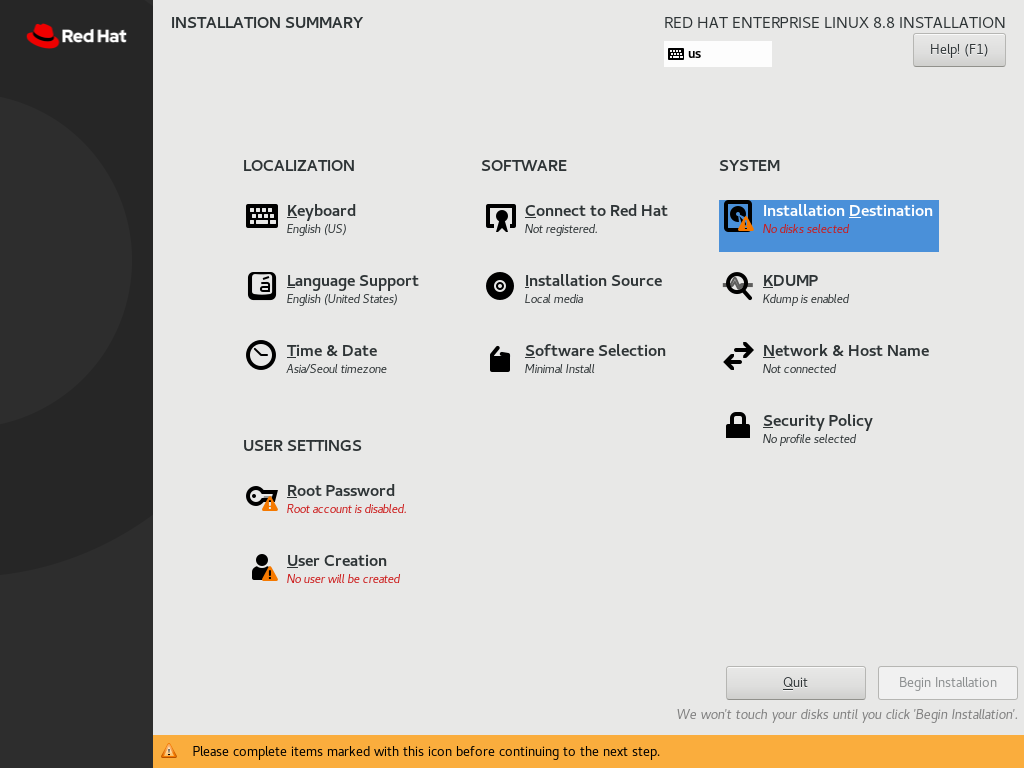Click the Root Password key icon
This screenshot has width=1024, height=768.
pyautogui.click(x=262, y=498)
